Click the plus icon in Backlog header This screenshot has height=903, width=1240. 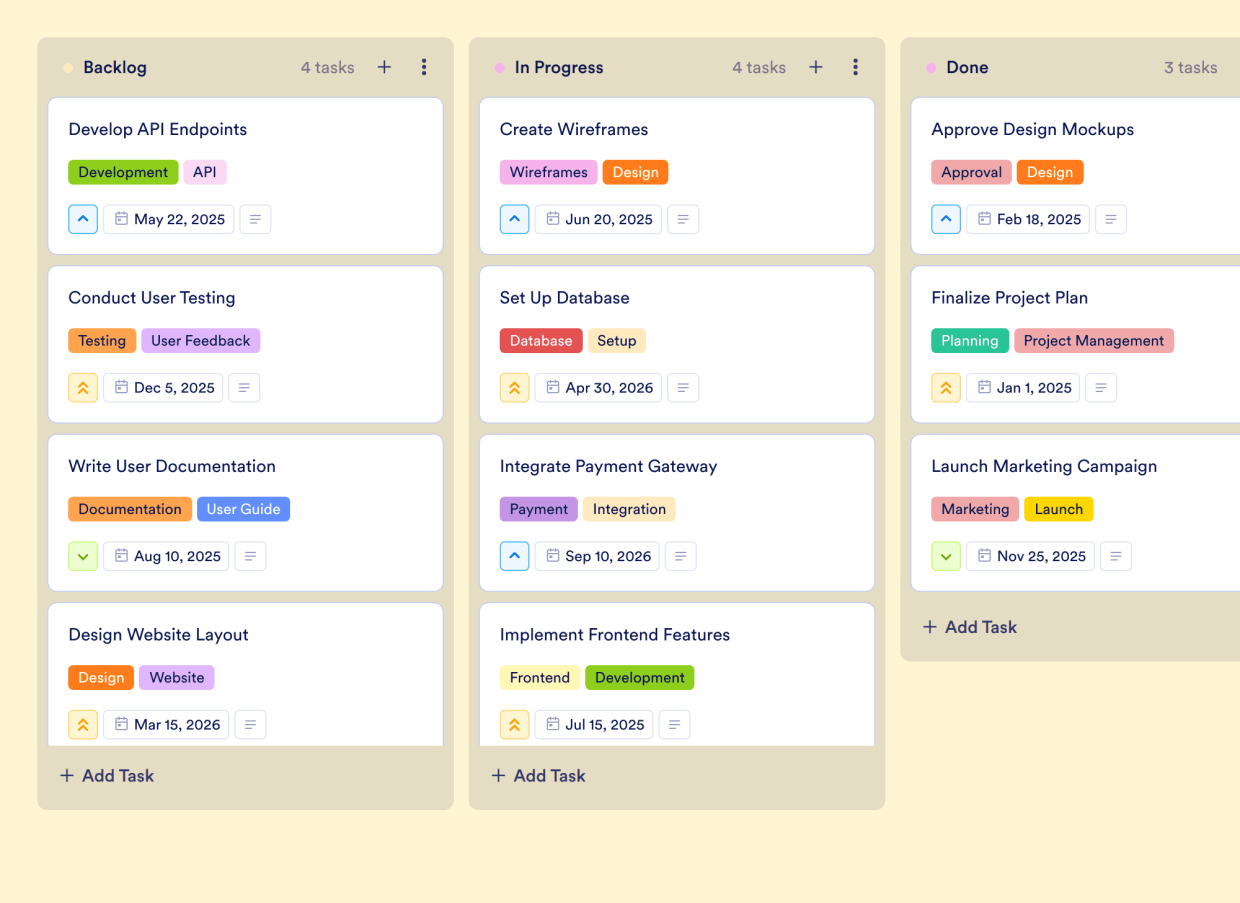384,67
